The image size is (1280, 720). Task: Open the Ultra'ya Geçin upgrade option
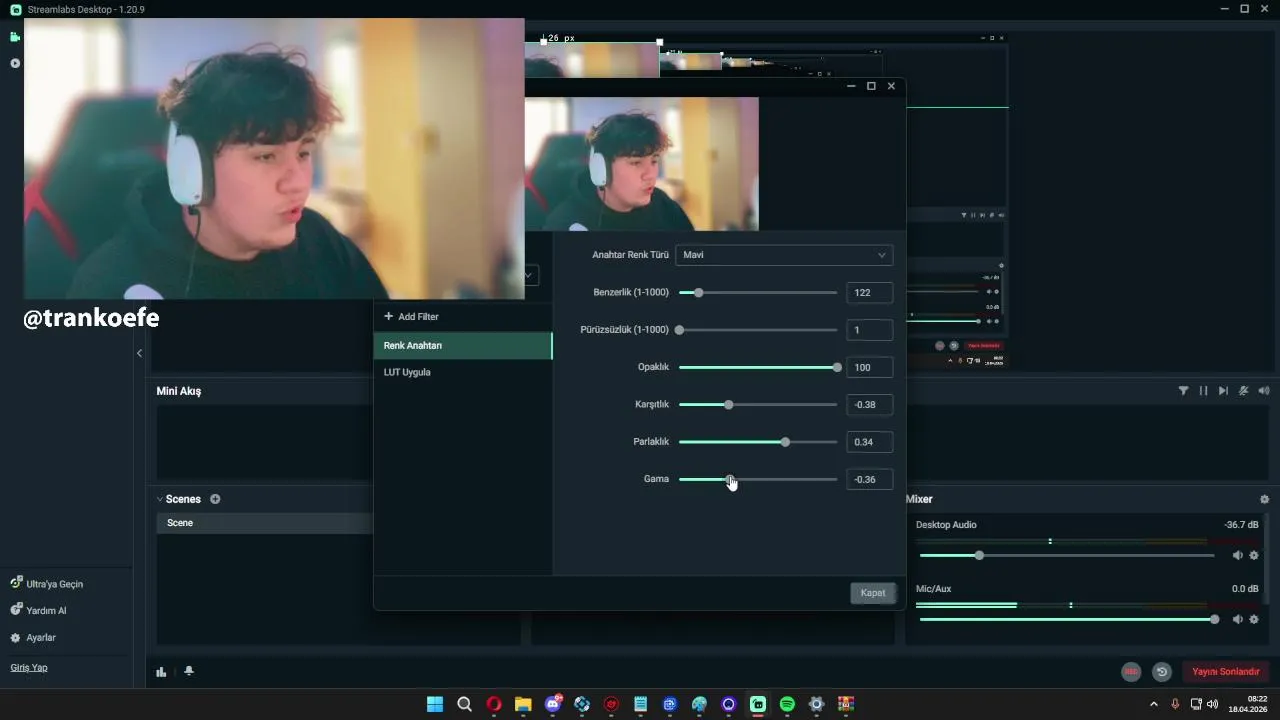[x=47, y=584]
